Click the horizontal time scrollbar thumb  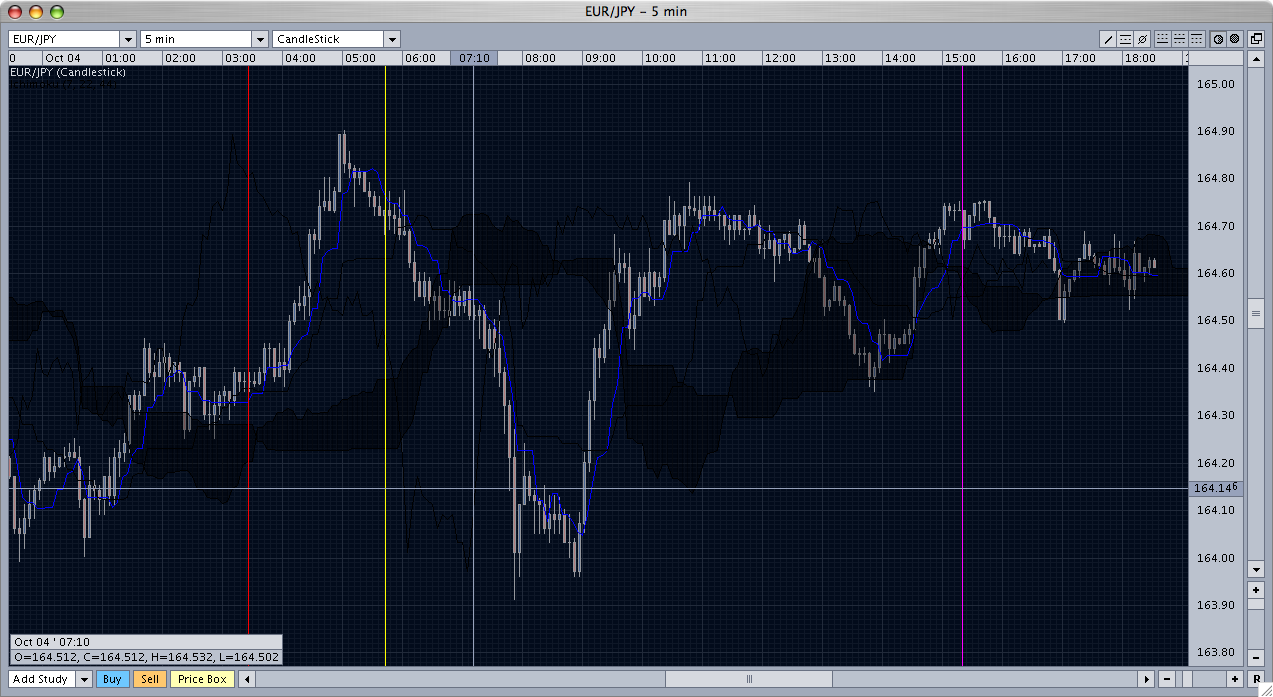click(x=748, y=679)
